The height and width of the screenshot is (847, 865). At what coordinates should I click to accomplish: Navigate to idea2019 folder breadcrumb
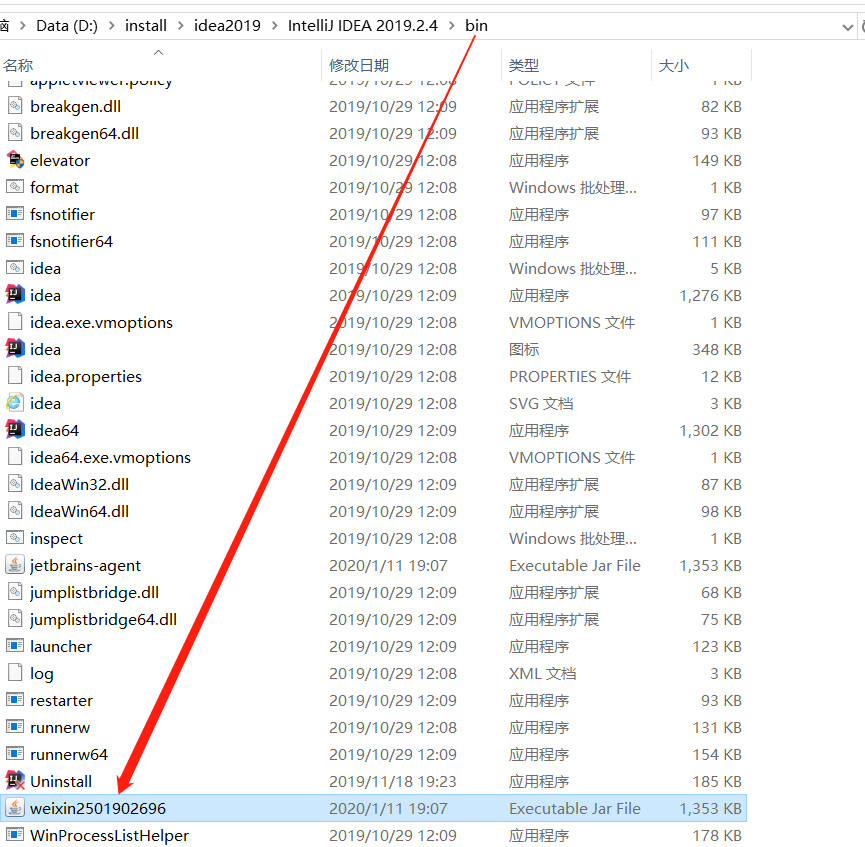[227, 26]
